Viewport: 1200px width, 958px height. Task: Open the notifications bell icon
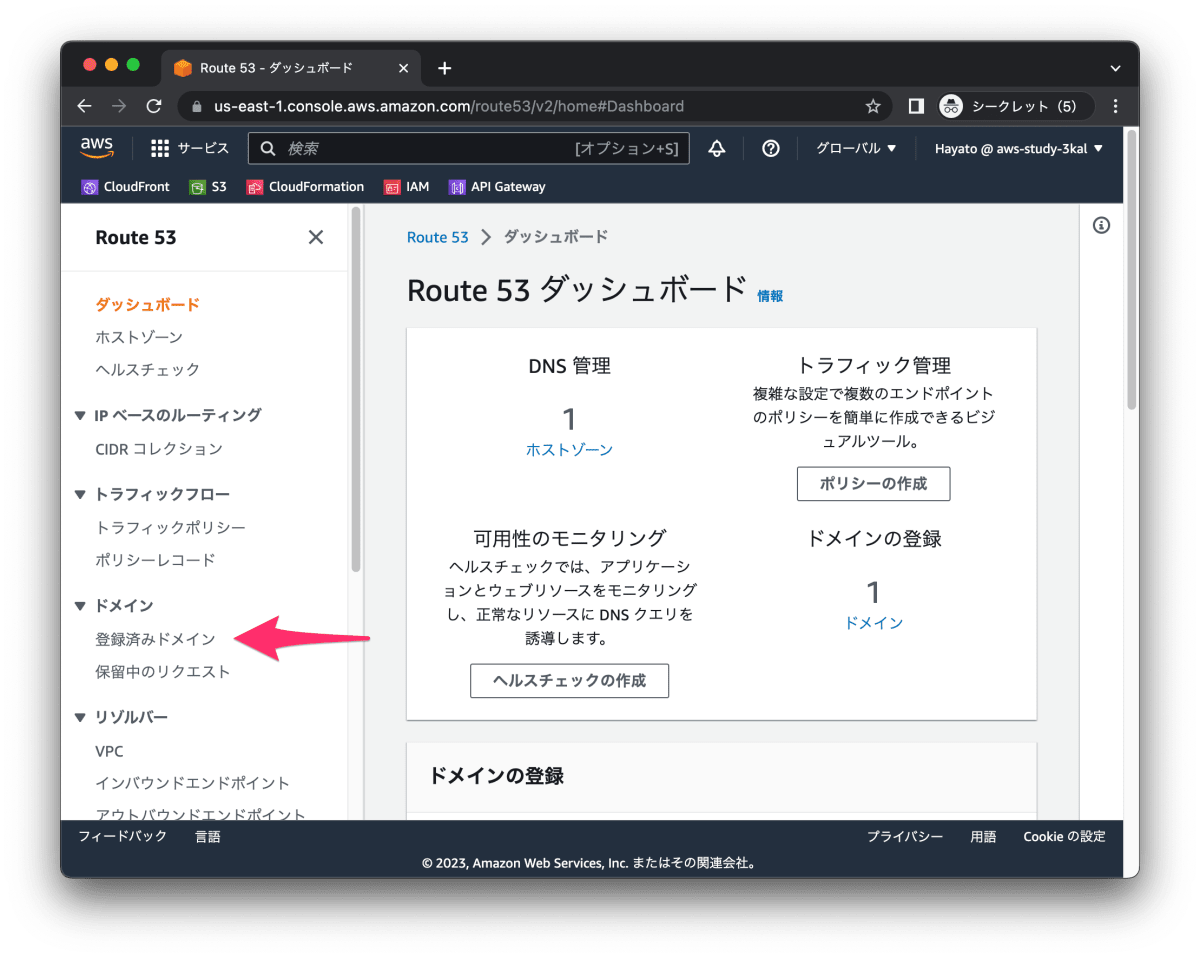[717, 148]
